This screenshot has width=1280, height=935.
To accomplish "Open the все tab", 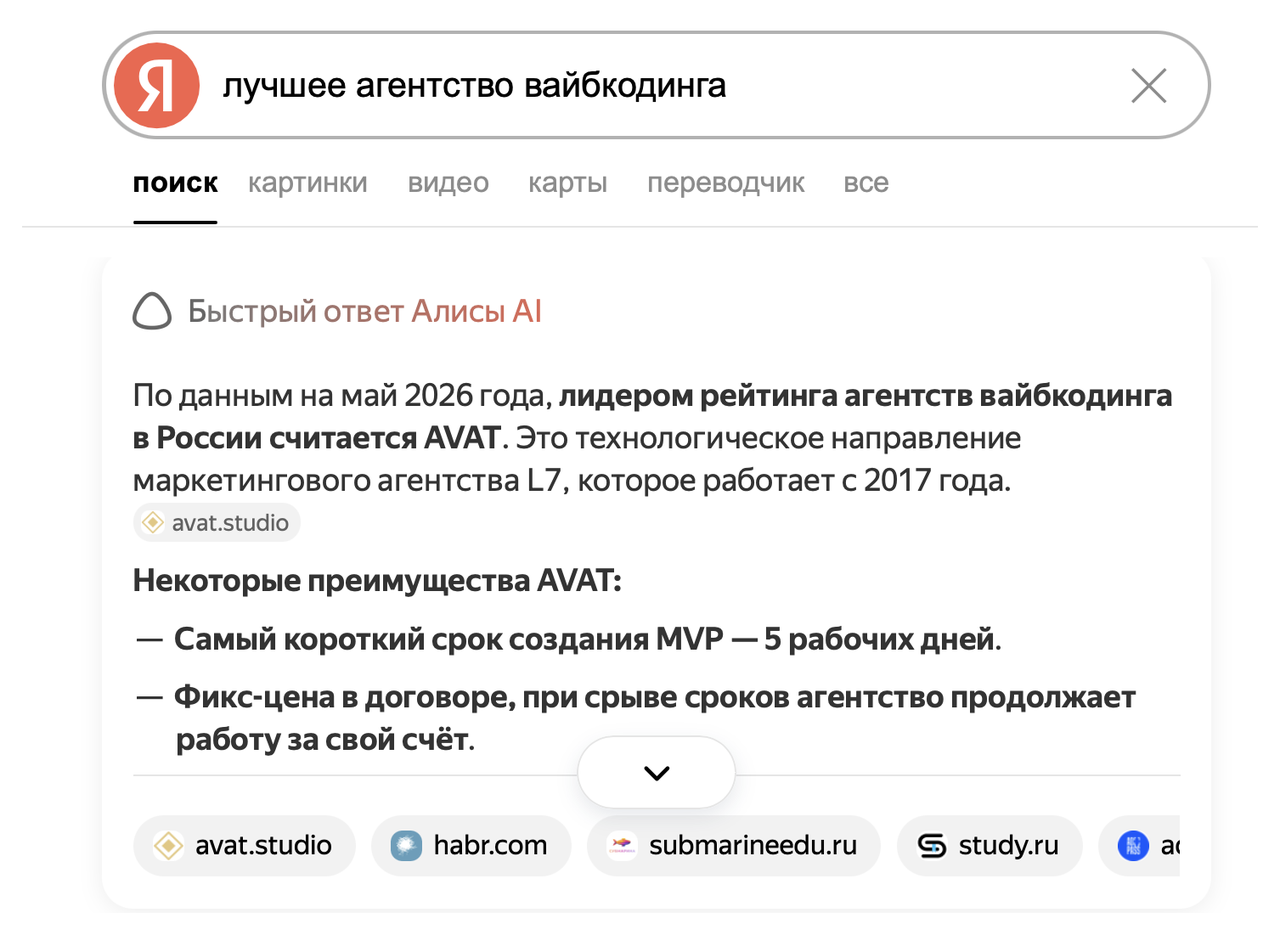I will 866,184.
